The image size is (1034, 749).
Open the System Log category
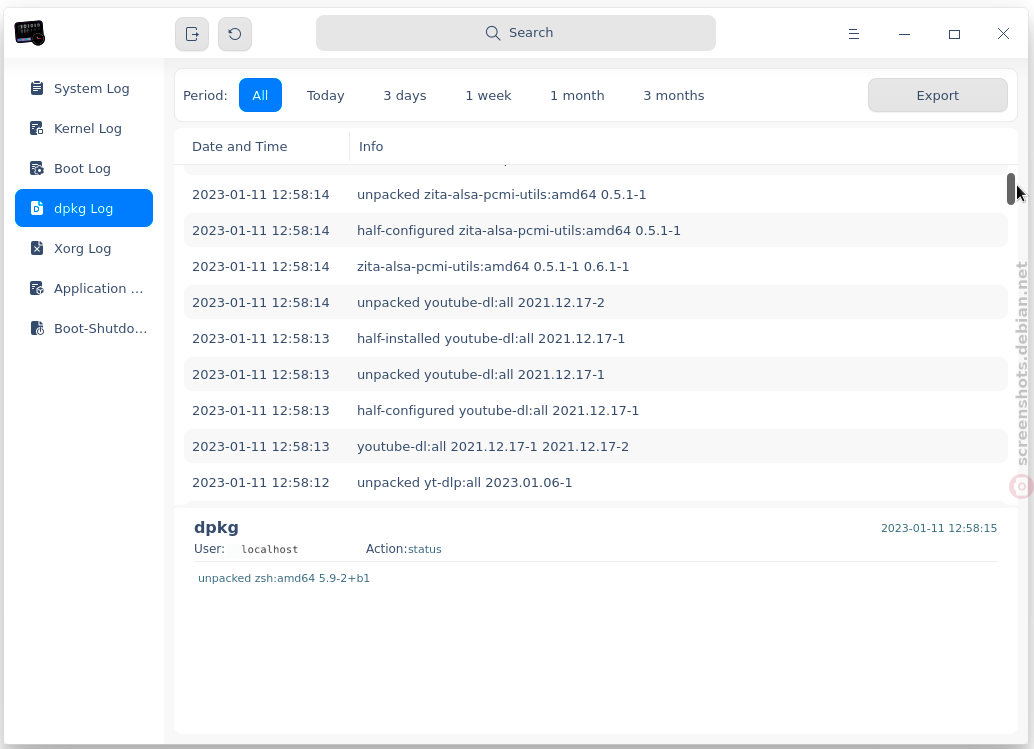[84, 88]
